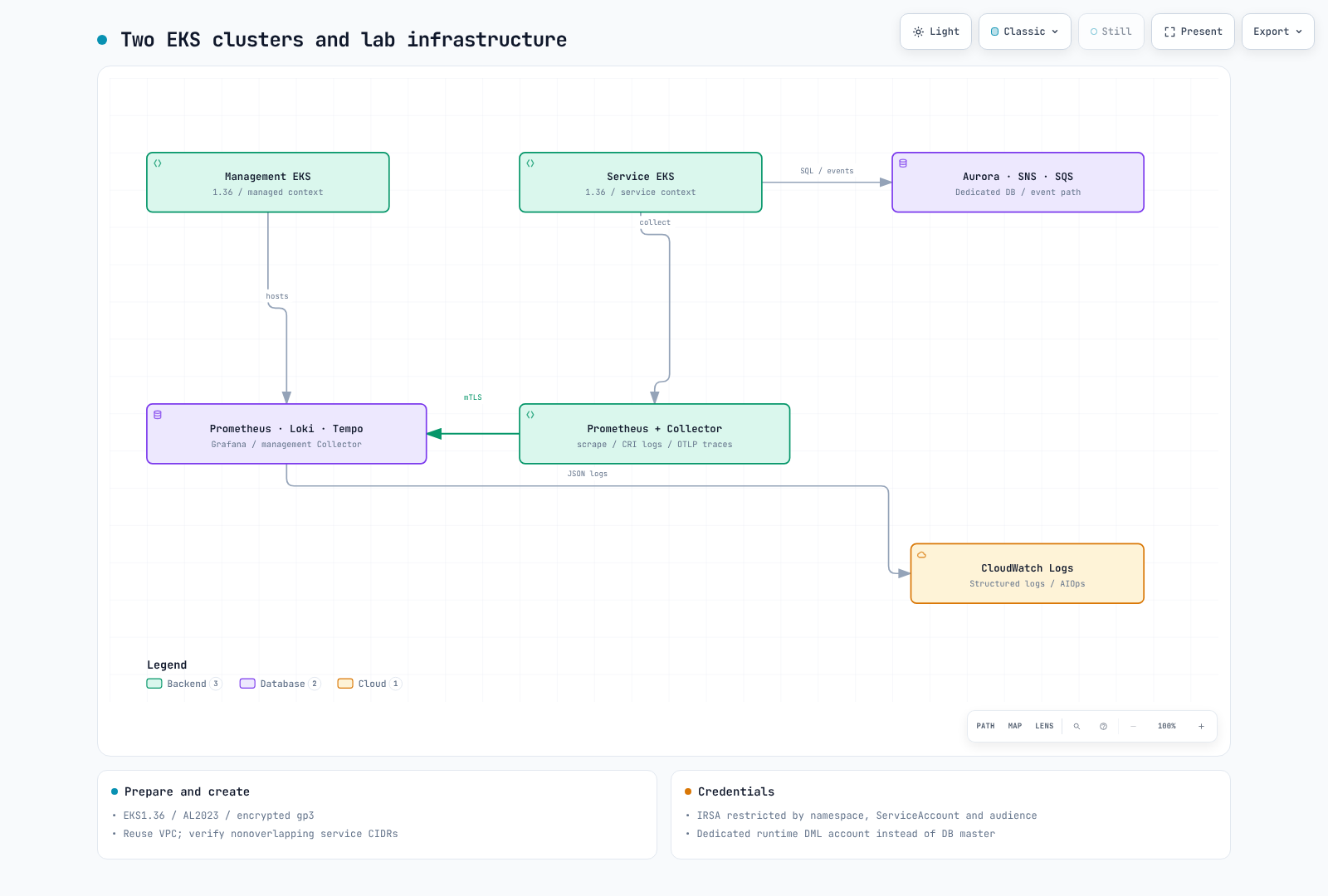Filter by the Cloud legend swatch
This screenshot has height=896, width=1328.
[x=345, y=684]
